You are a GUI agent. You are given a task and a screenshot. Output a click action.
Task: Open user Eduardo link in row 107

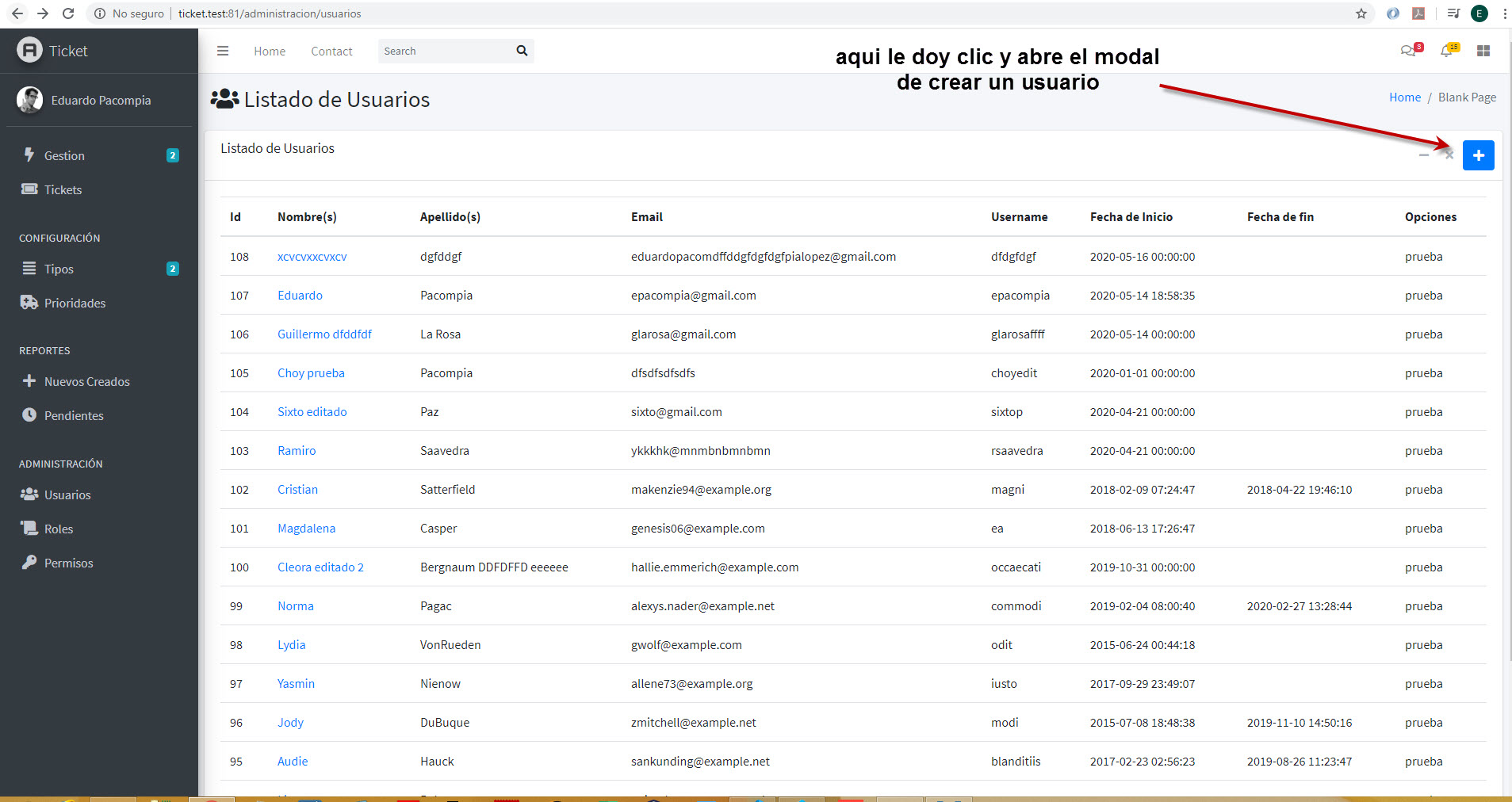tap(300, 296)
